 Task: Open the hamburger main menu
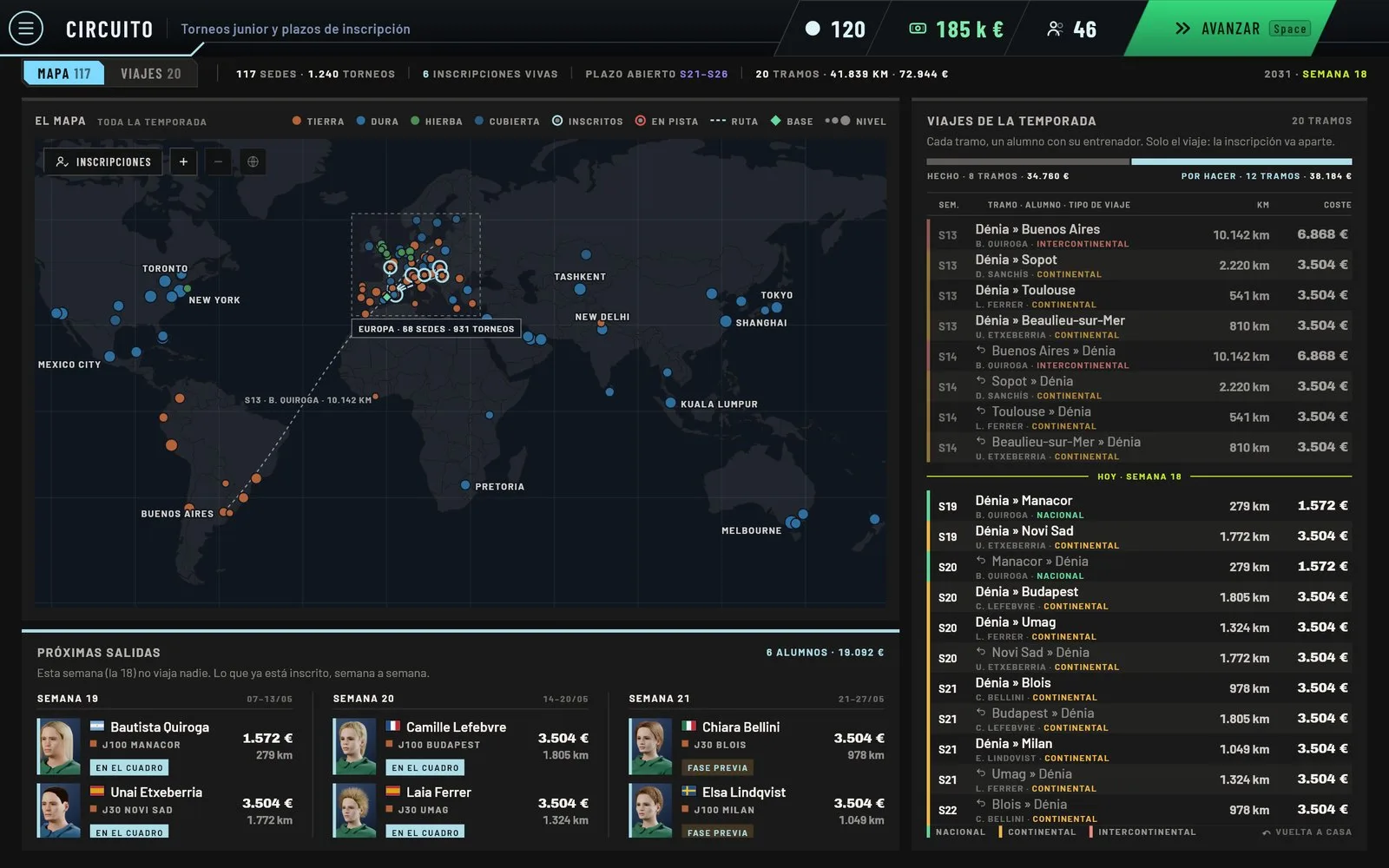[x=26, y=29]
